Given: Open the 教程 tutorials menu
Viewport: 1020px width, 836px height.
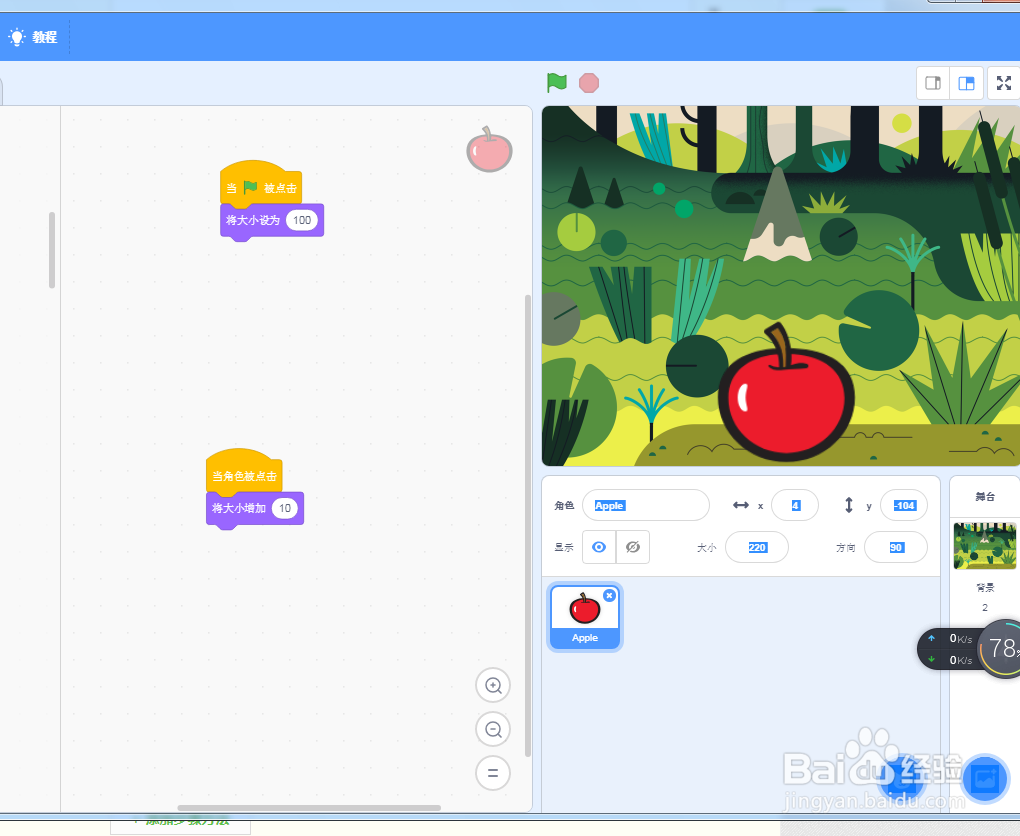Looking at the screenshot, I should (35, 37).
